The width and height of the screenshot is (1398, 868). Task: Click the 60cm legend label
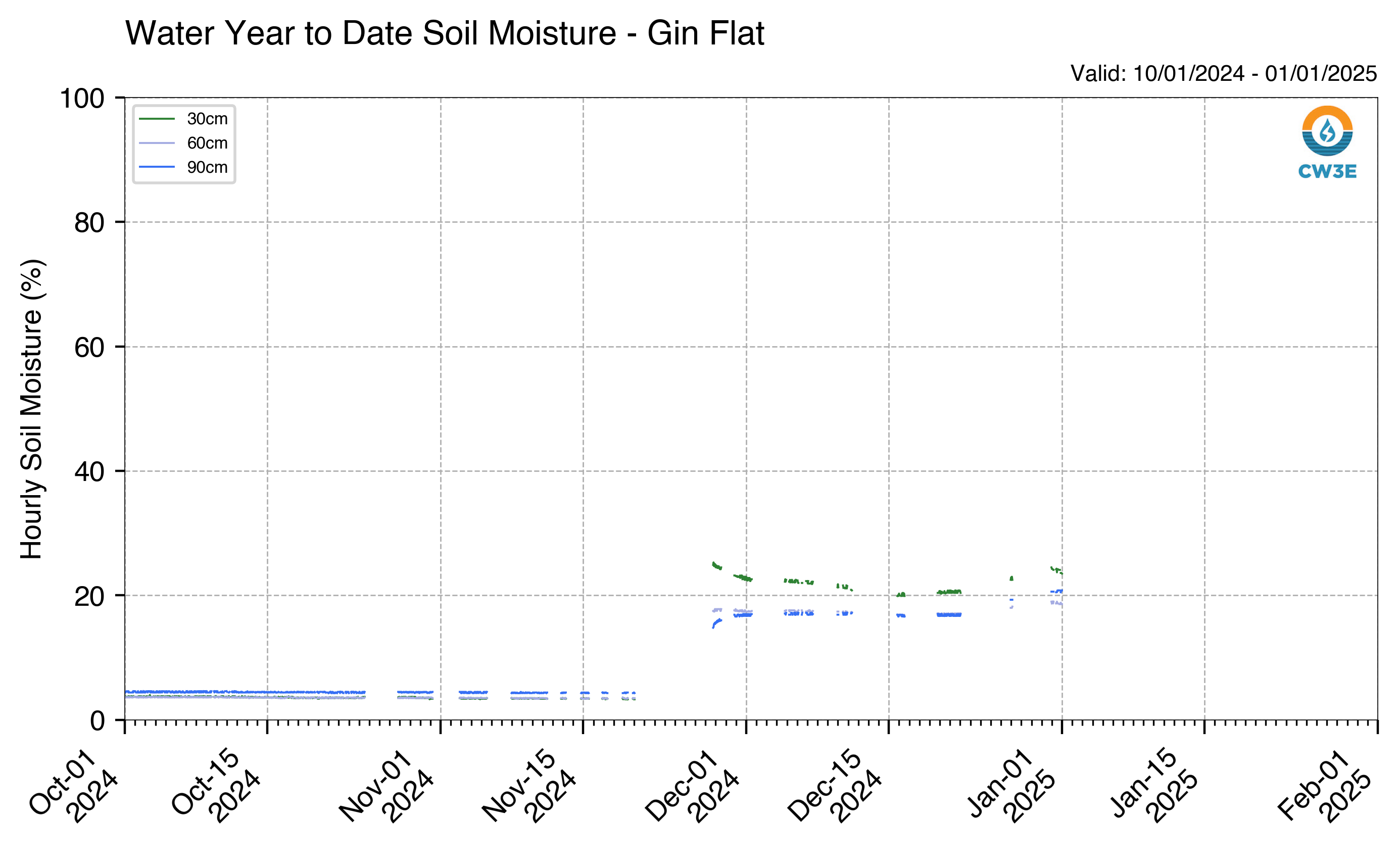click(x=207, y=143)
